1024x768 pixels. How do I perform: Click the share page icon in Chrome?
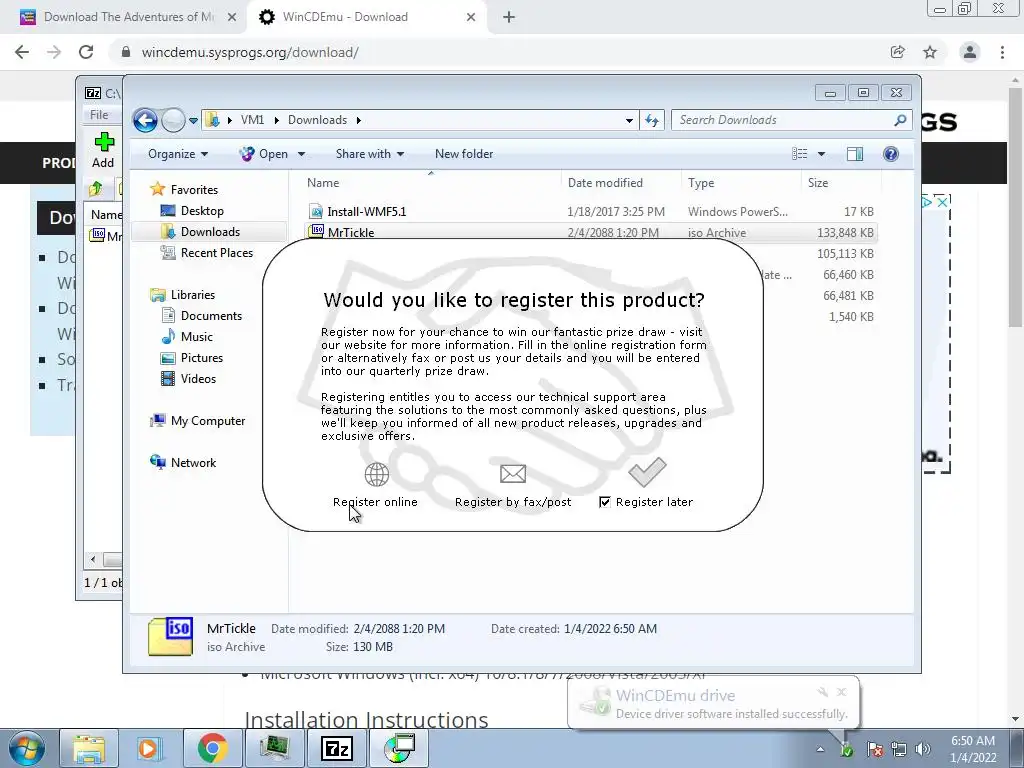click(x=897, y=52)
